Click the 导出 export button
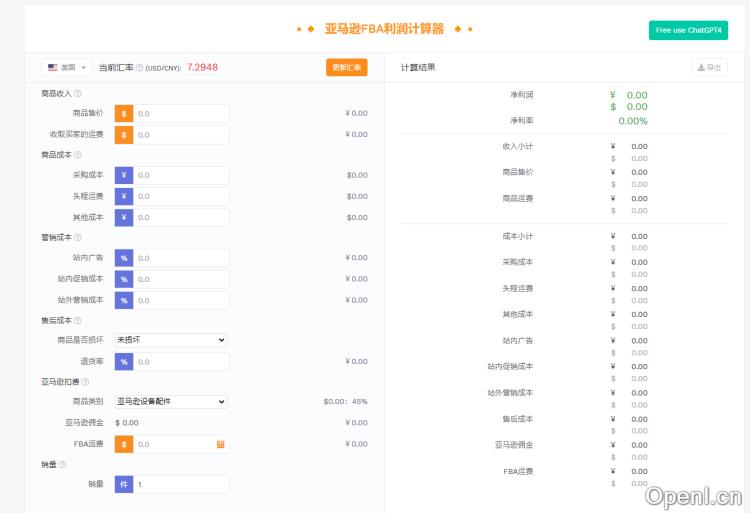The image size is (750, 513). [709, 67]
